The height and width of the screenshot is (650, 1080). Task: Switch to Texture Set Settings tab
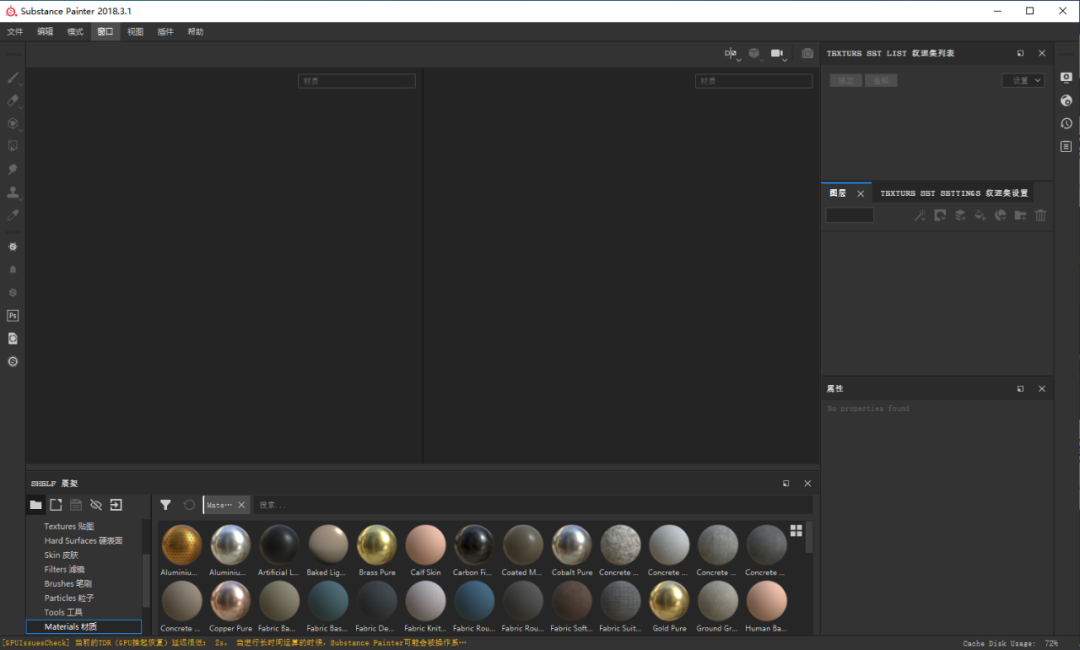[x=954, y=193]
